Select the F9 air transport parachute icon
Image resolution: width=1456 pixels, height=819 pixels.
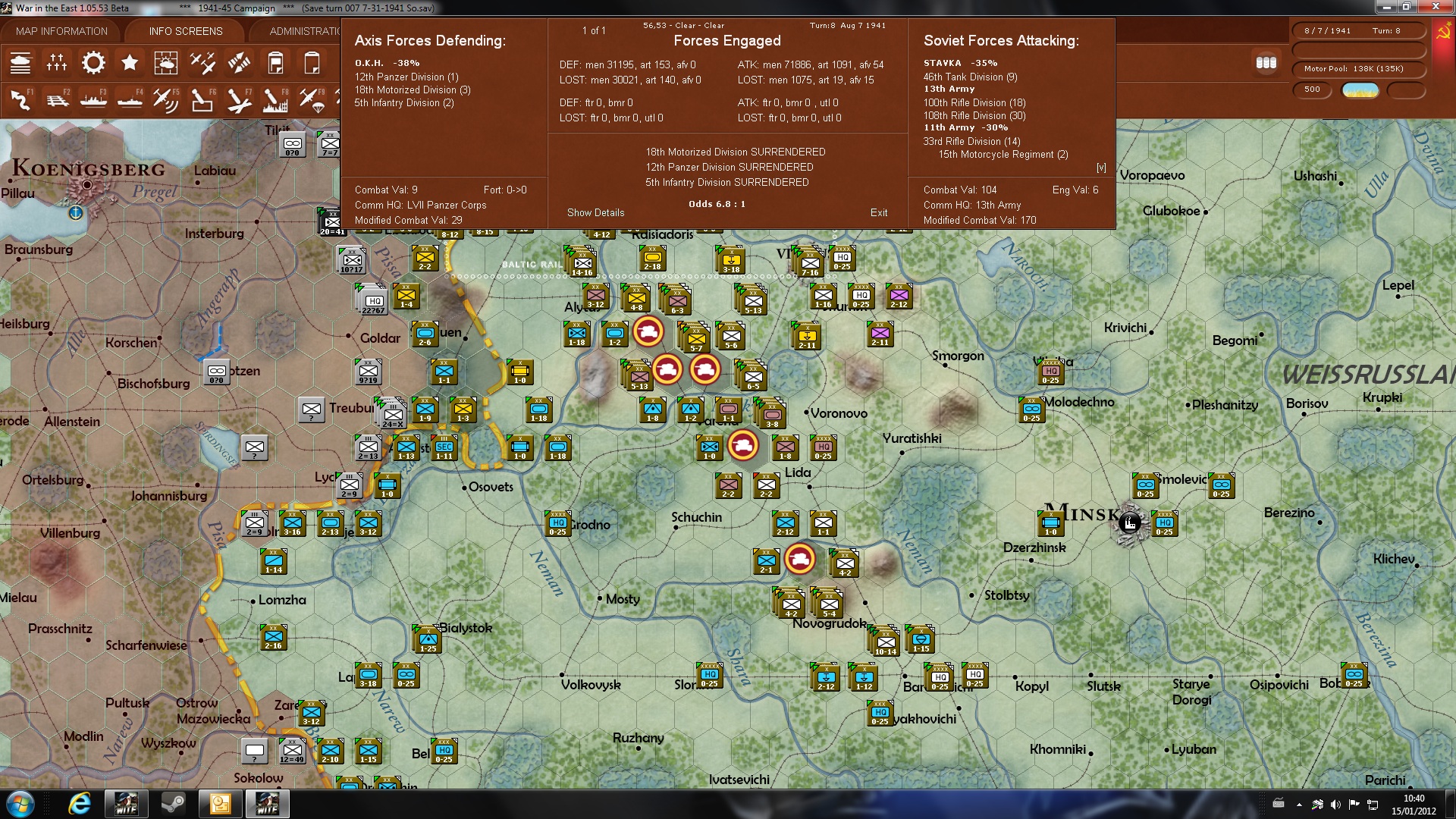(312, 99)
